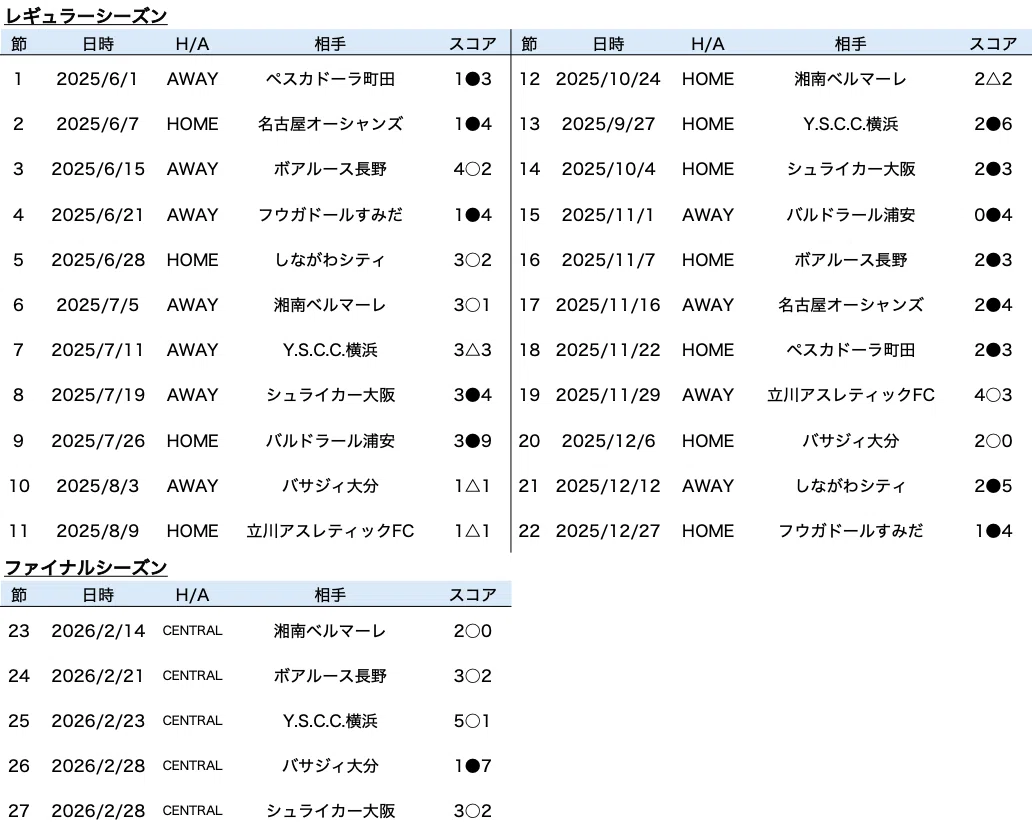Click the 1●7 score against バサジィ大分

tap(473, 766)
